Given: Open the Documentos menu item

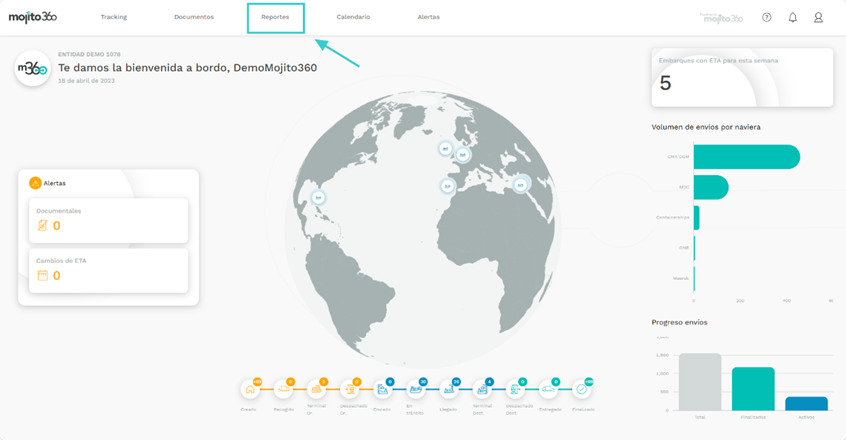Looking at the screenshot, I should pyautogui.click(x=194, y=17).
